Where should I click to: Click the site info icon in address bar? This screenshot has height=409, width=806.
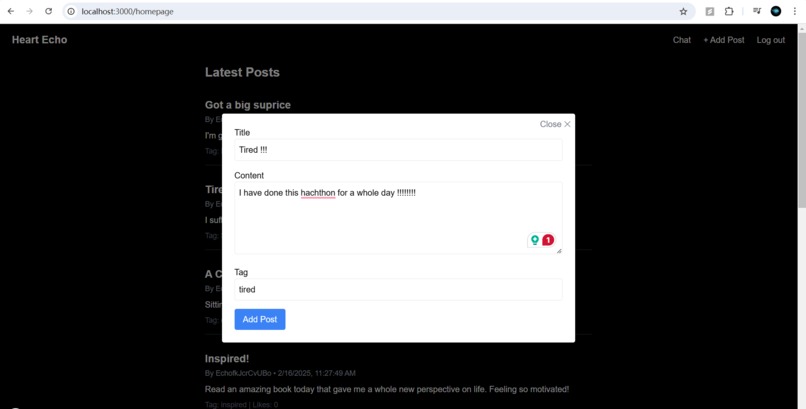tap(71, 11)
